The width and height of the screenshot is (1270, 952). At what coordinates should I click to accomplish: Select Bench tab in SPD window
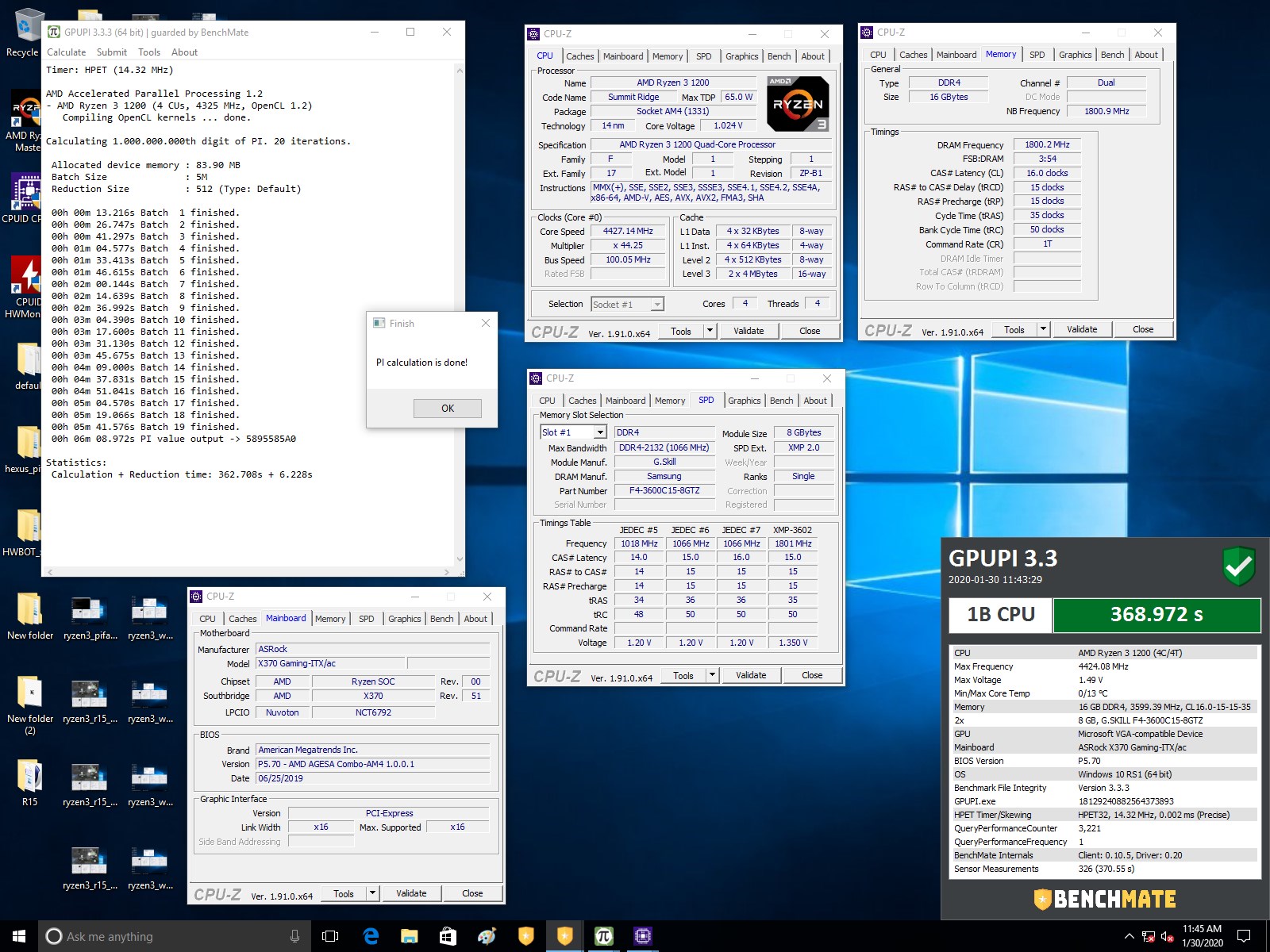click(782, 401)
